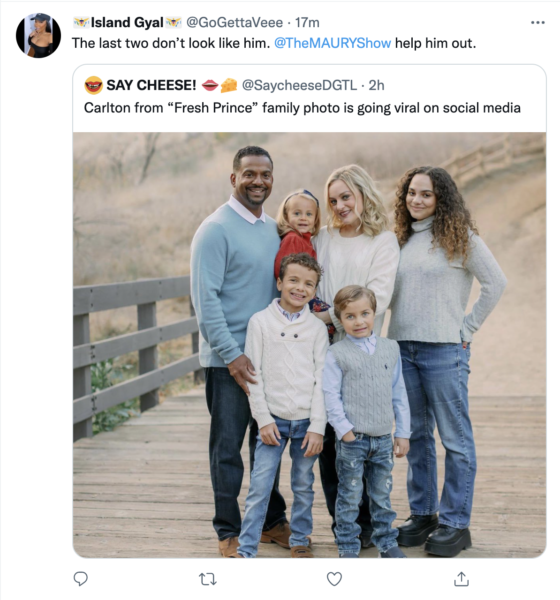Viewport: 560px width, 600px height.
Task: Open Island Gyal's round profile avatar
Action: tap(38, 36)
